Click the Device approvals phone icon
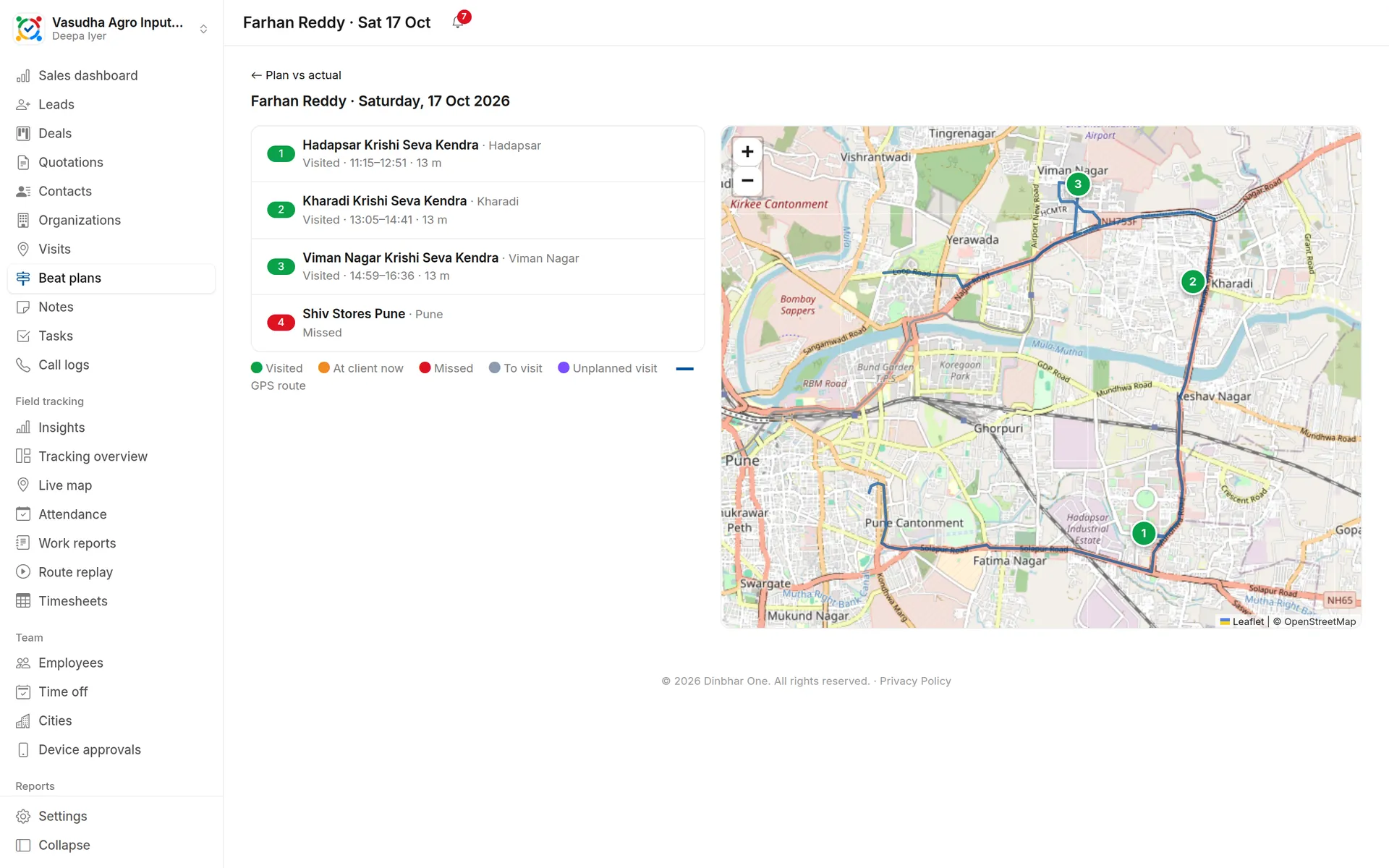Screen dimensions: 1389x868 tap(23, 750)
